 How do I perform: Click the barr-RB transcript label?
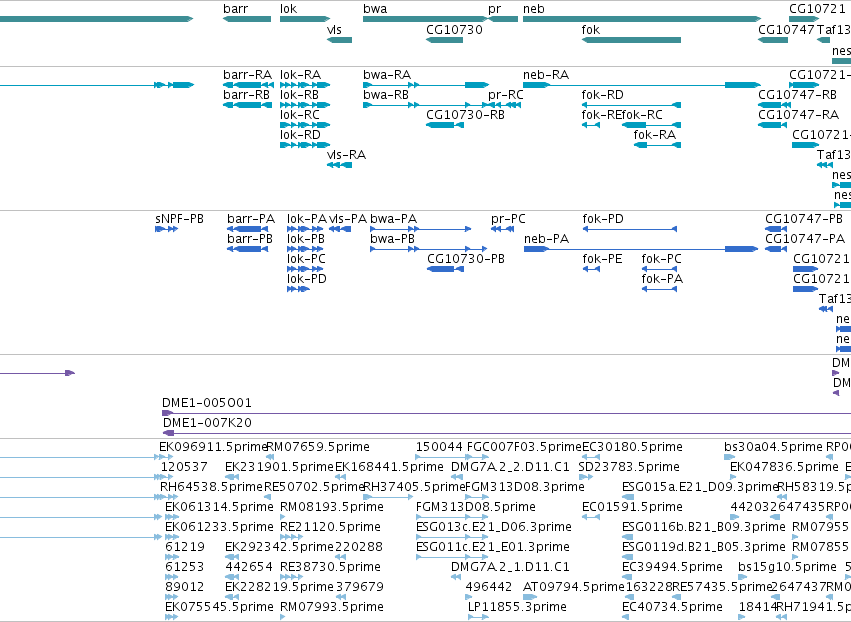[246, 94]
